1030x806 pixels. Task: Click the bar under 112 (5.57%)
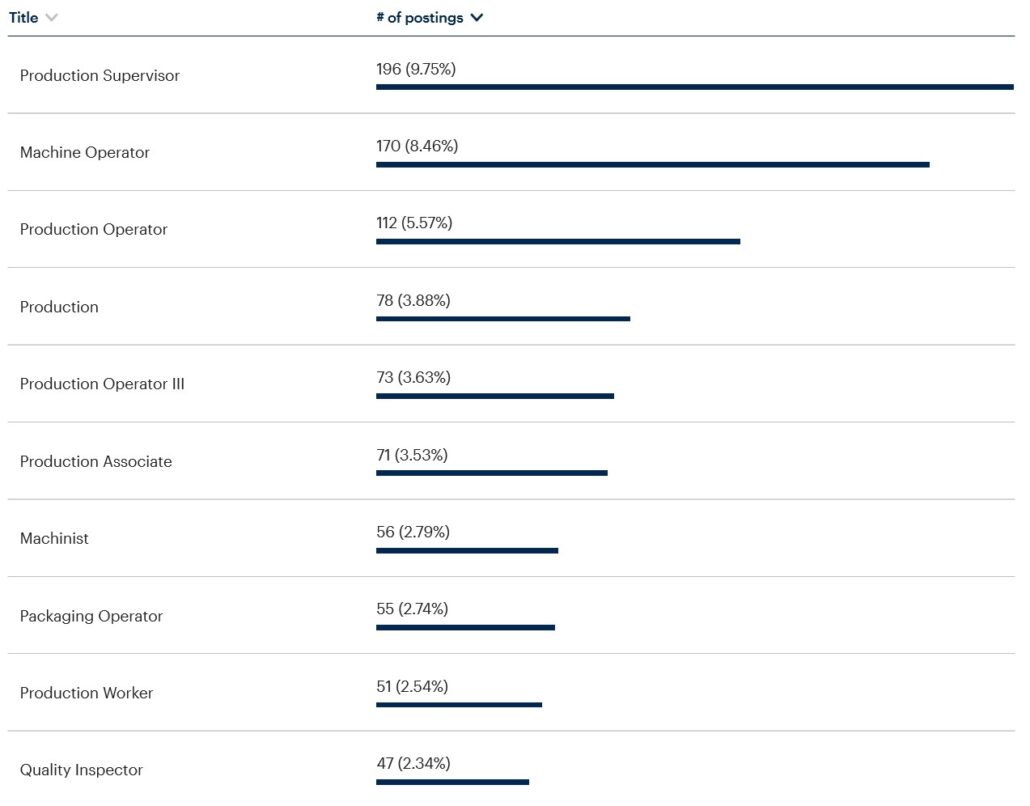(558, 241)
